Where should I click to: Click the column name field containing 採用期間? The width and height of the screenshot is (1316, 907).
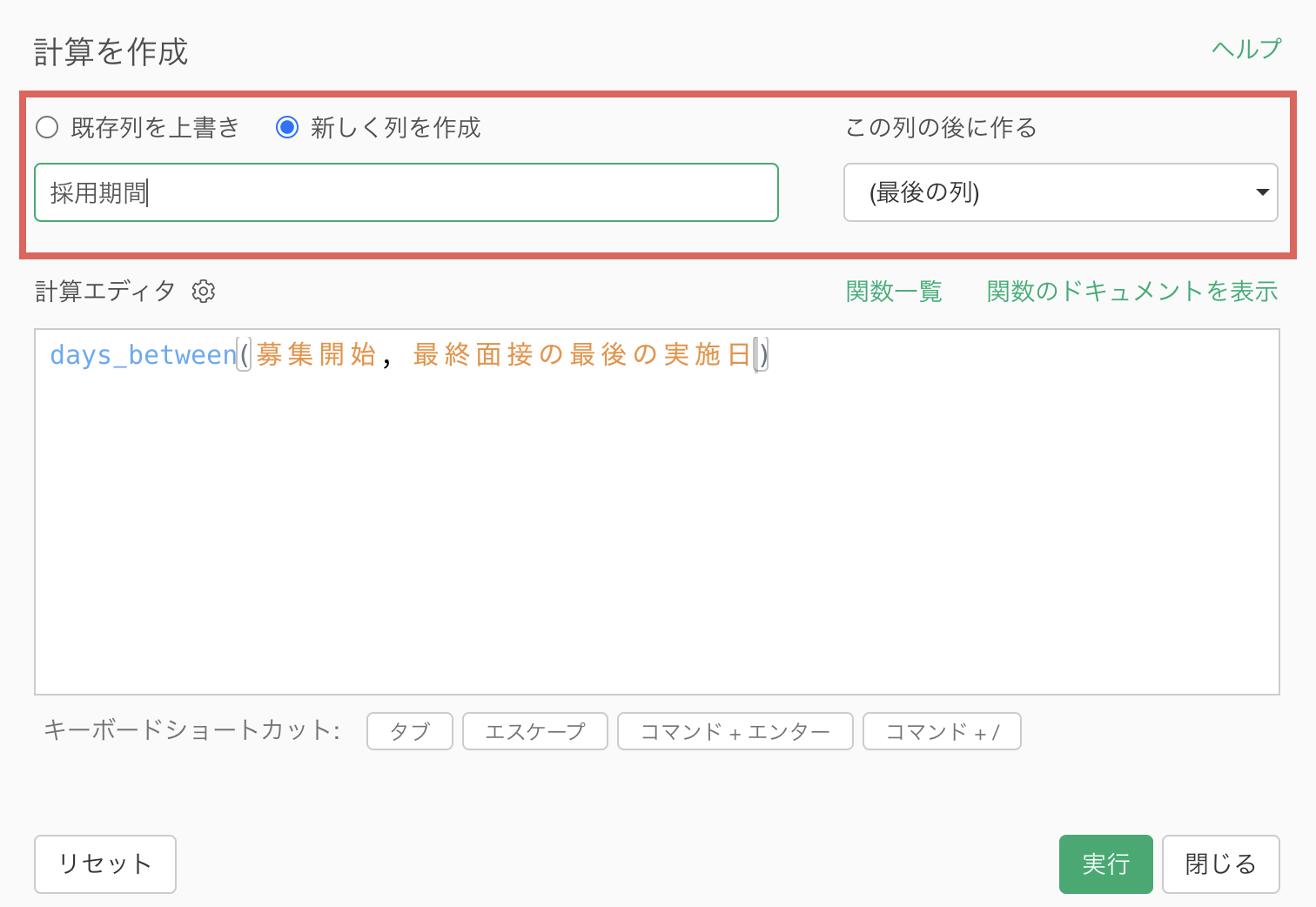coord(406,192)
